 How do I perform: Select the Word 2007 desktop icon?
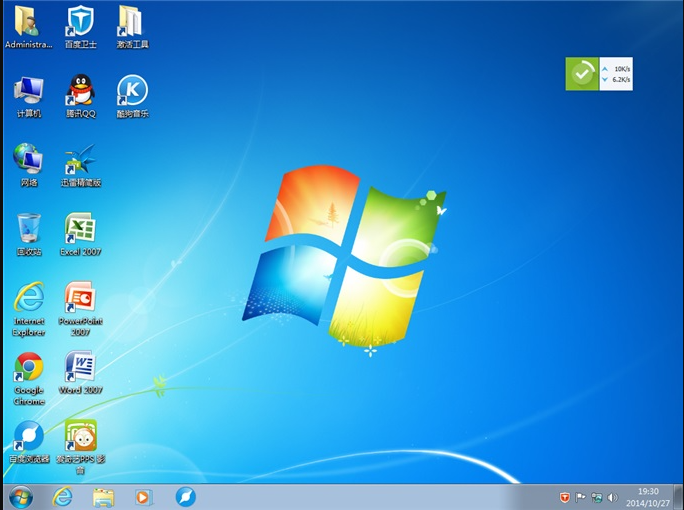click(80, 367)
